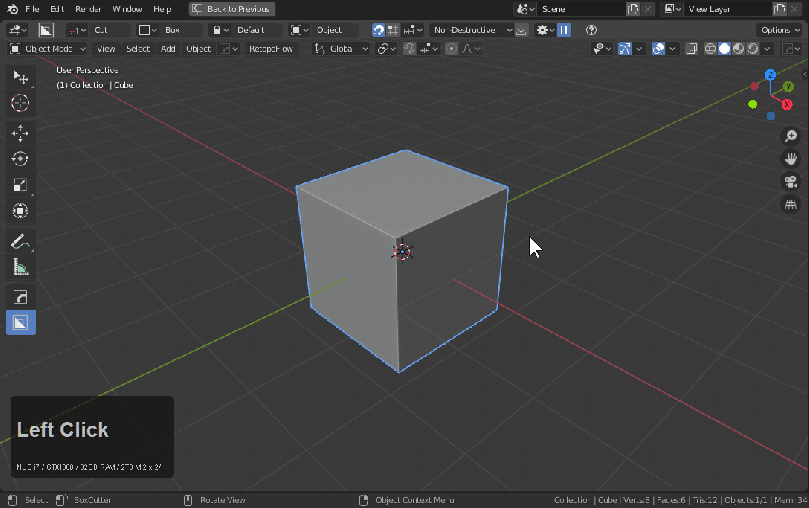Click the pan hand viewport icon

pos(790,159)
